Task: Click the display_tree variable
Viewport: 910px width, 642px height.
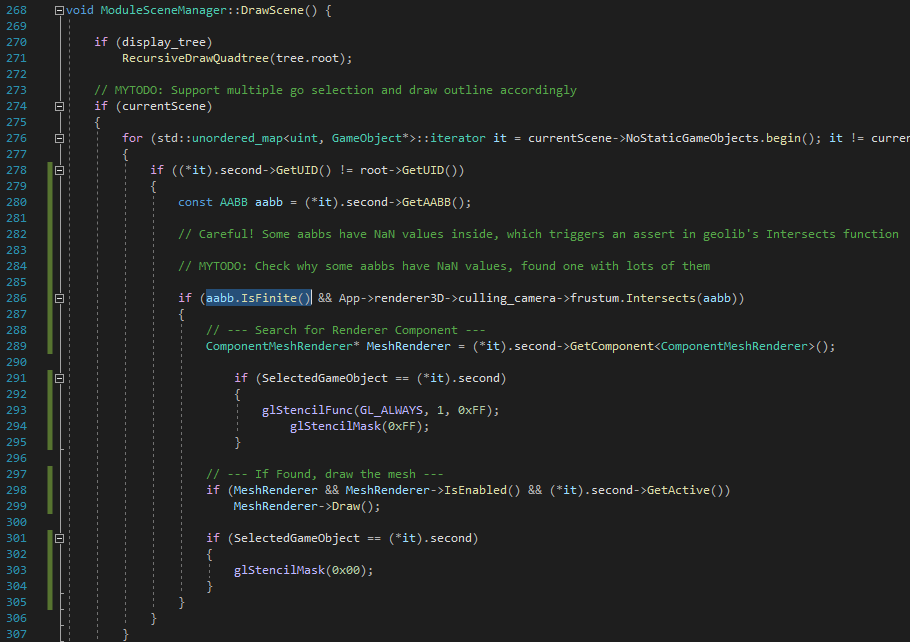Action: 164,42
